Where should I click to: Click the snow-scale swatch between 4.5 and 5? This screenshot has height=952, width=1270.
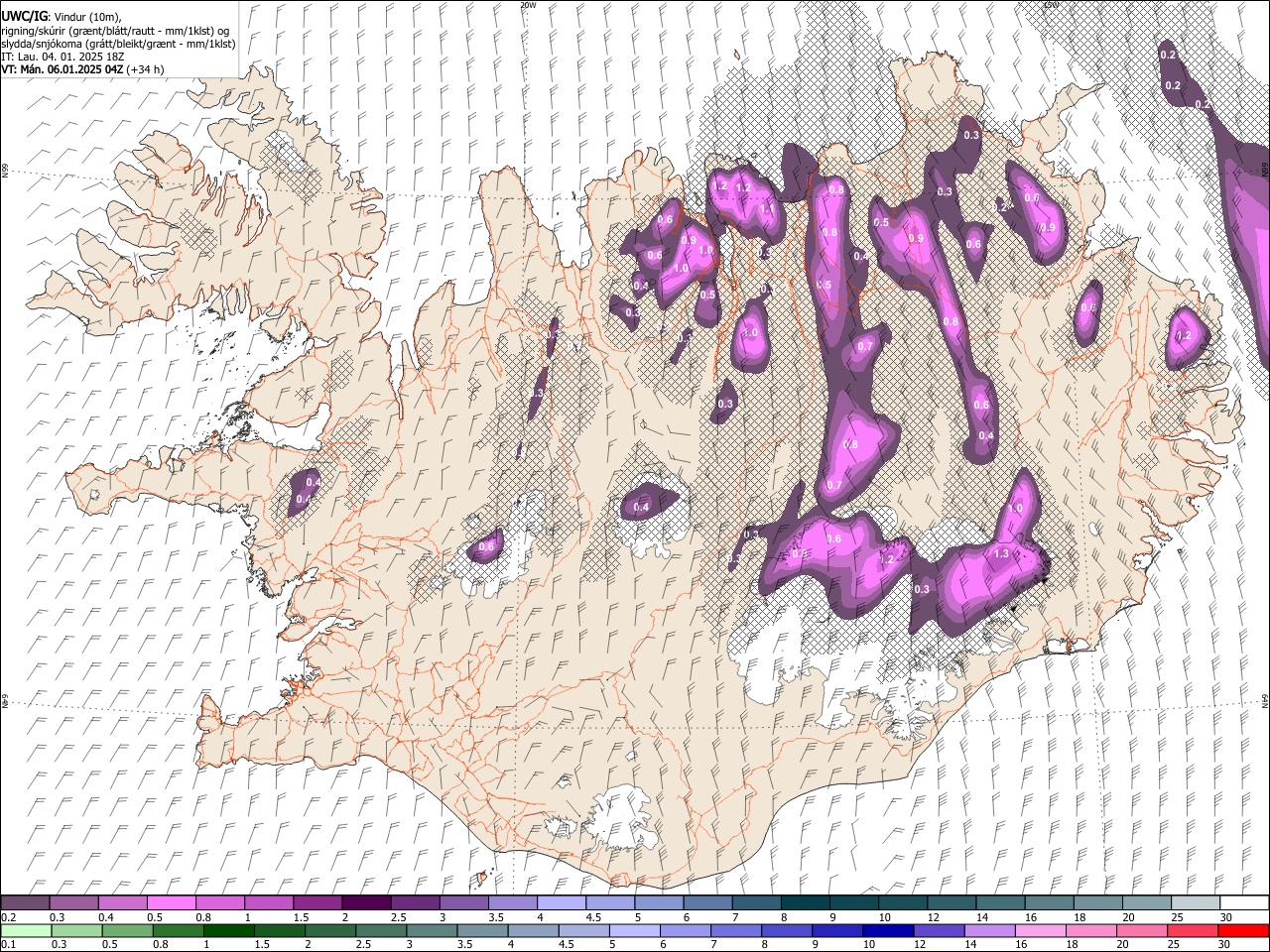coord(609,902)
